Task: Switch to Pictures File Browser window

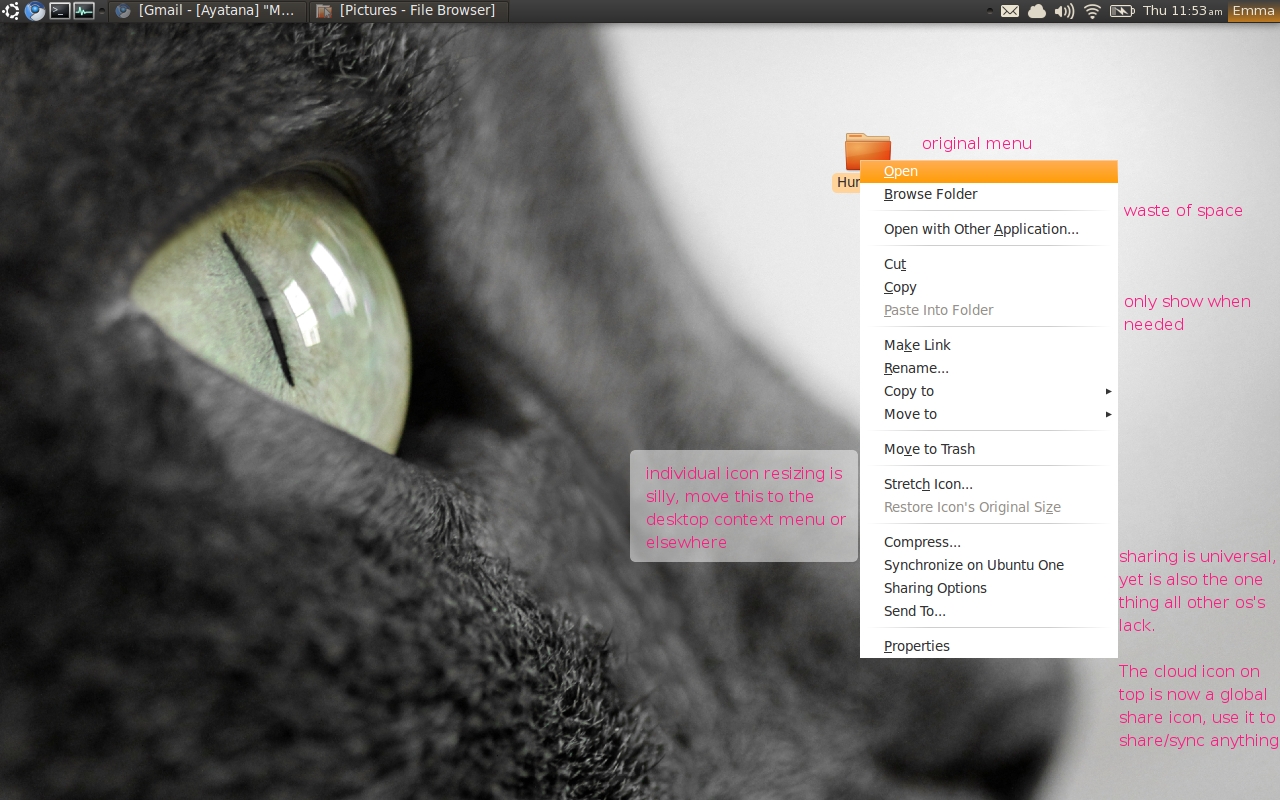Action: 407,11
